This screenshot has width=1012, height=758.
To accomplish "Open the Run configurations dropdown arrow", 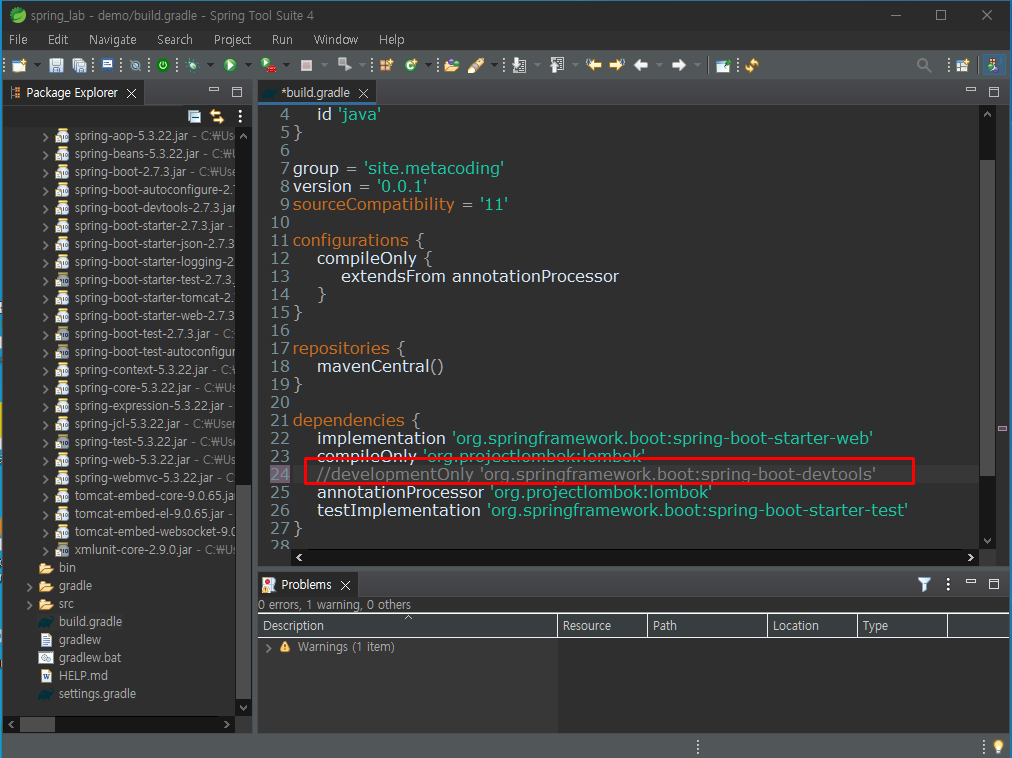I will [x=248, y=65].
